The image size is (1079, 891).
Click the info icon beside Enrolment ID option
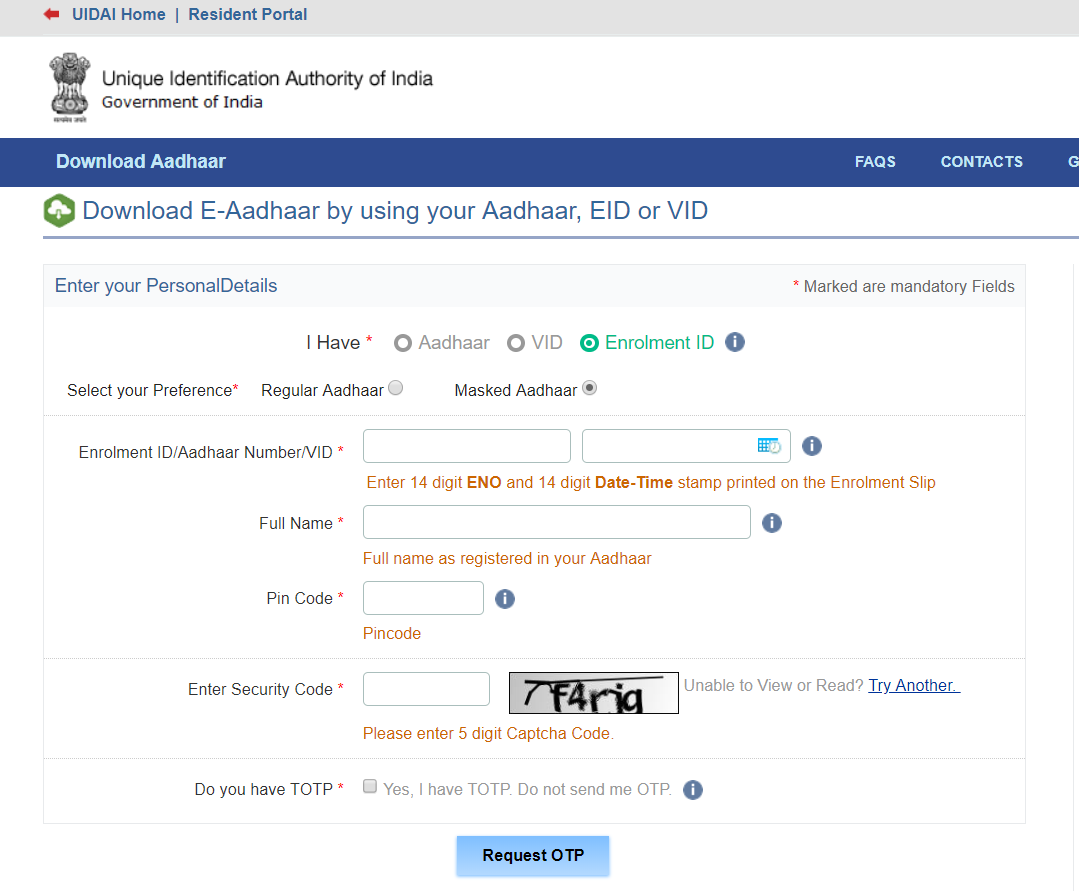click(x=735, y=342)
